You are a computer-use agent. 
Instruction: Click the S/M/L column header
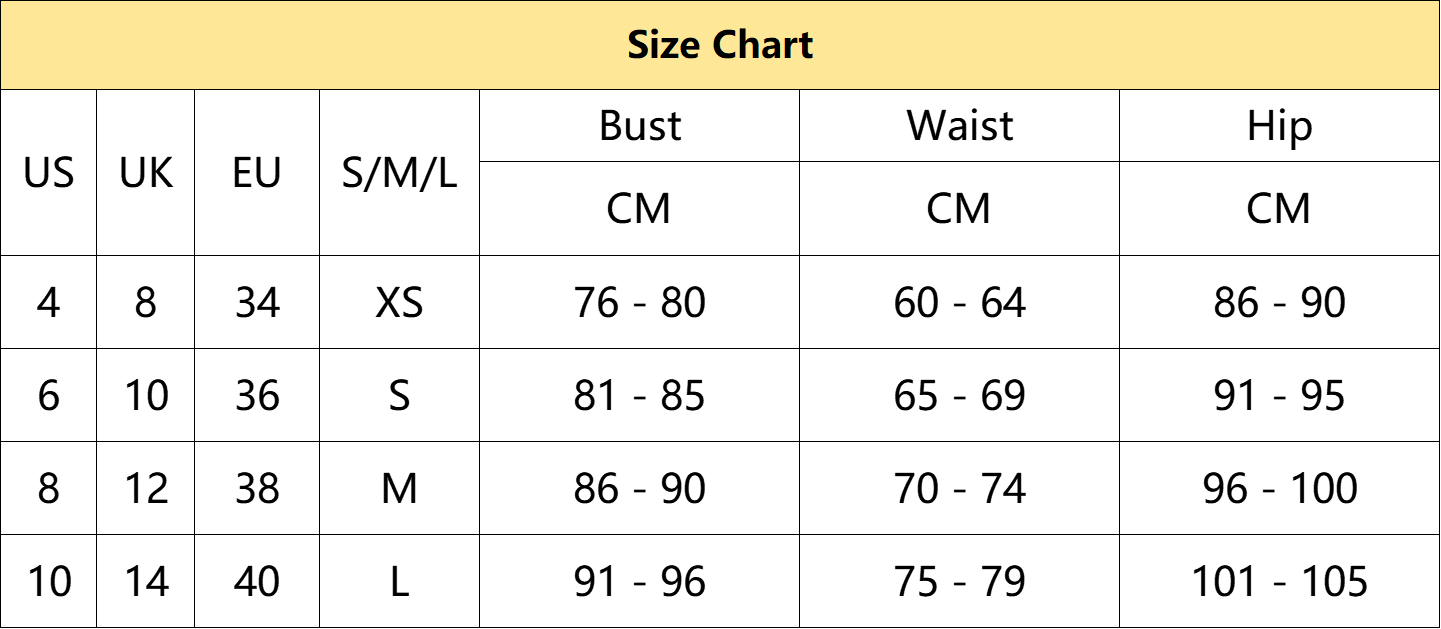click(400, 173)
